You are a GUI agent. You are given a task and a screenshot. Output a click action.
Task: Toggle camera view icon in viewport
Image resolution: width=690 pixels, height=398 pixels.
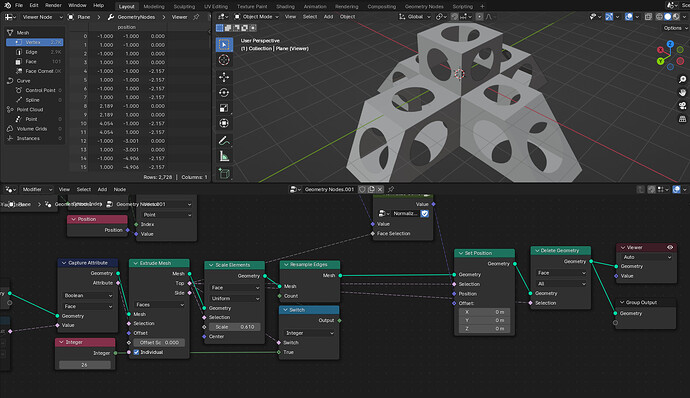coord(682,106)
